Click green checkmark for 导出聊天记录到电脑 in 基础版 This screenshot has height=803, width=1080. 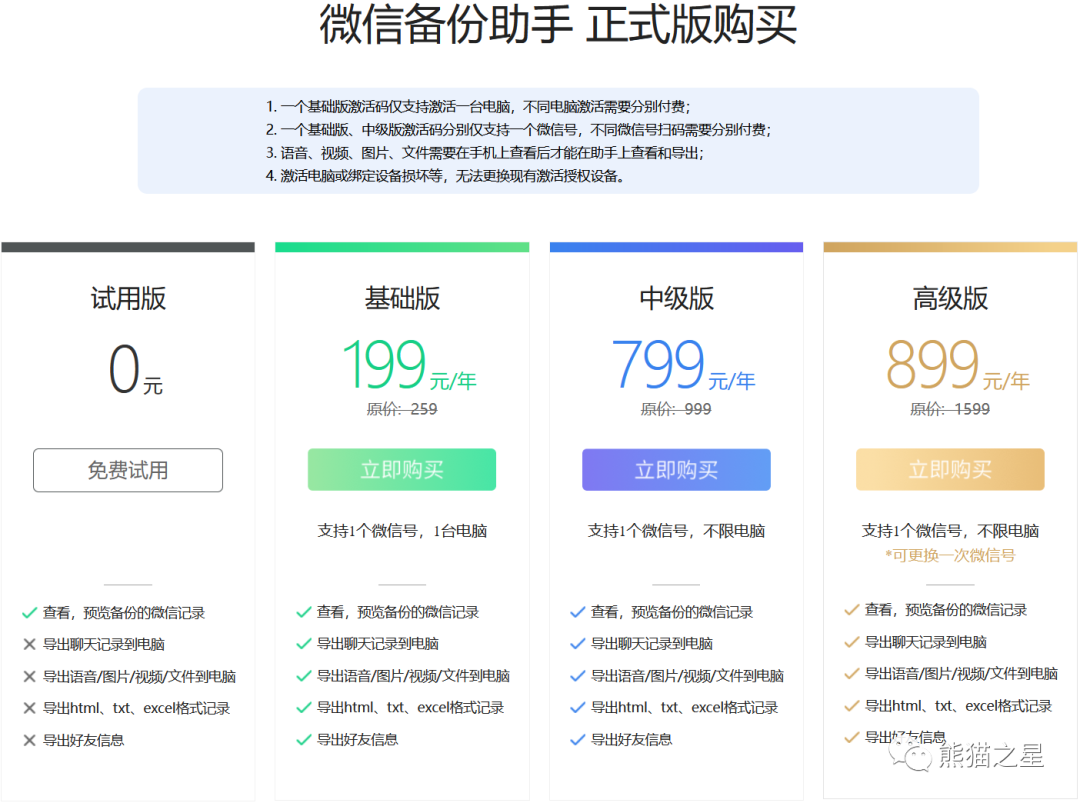[x=303, y=644]
